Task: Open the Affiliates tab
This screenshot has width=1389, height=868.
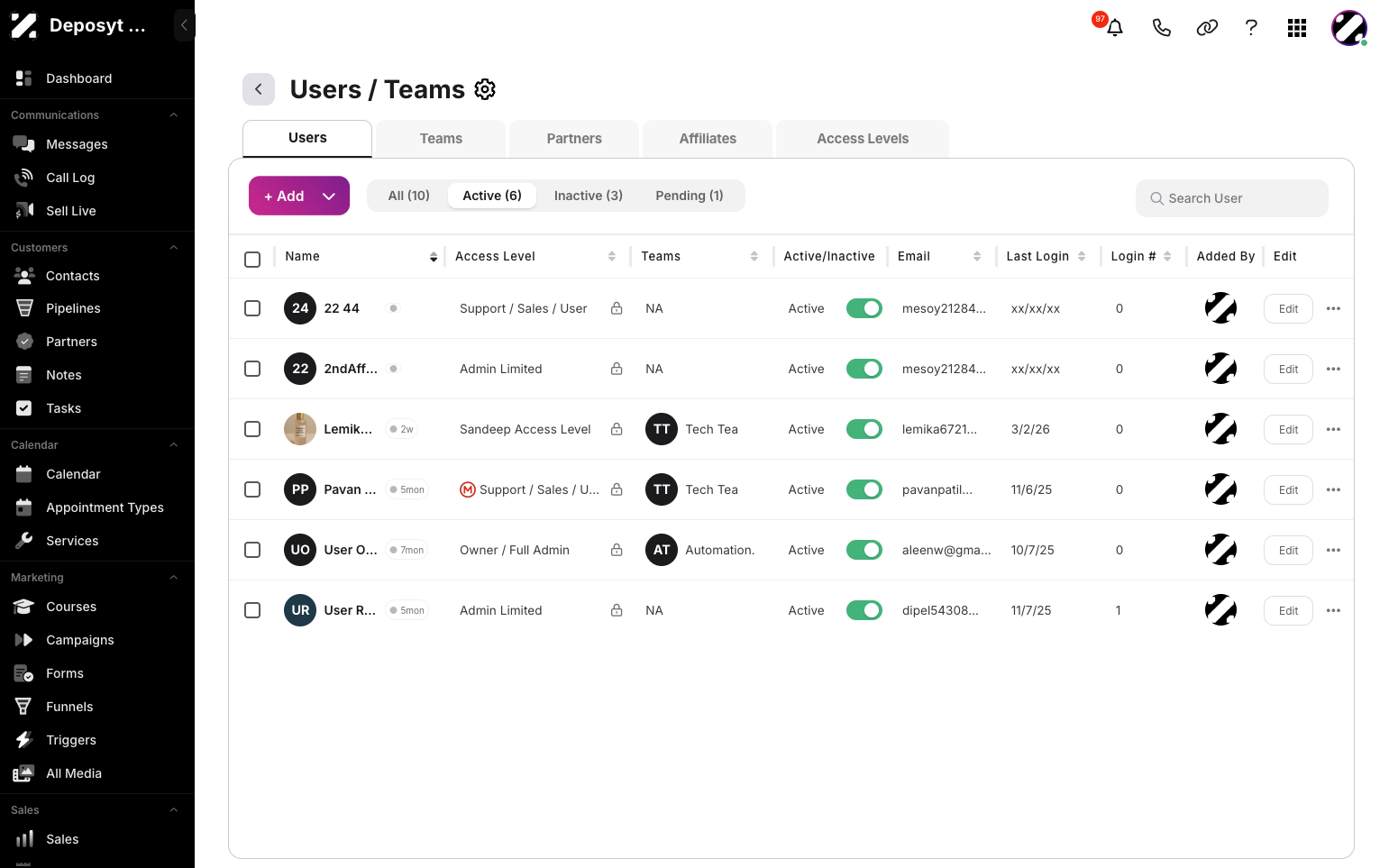Action: point(708,139)
